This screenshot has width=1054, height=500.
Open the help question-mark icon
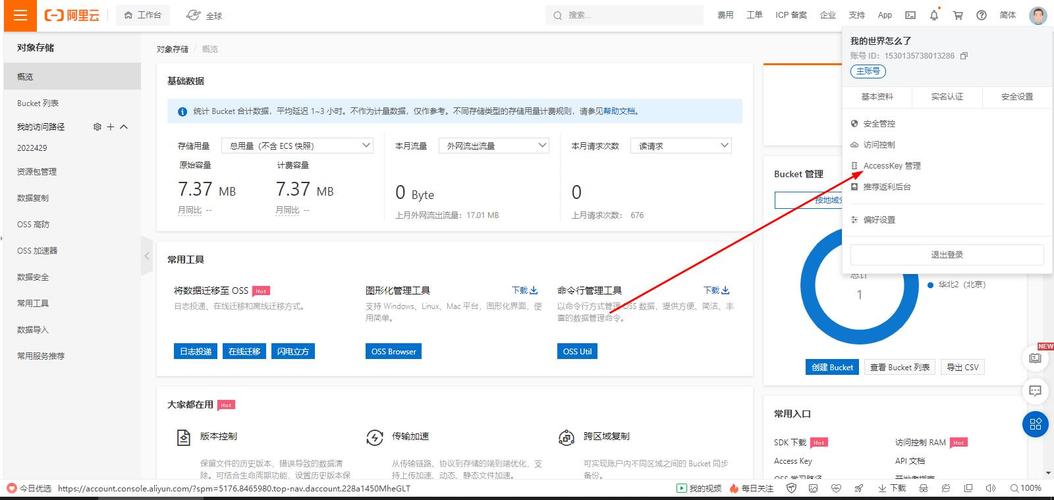pos(981,15)
